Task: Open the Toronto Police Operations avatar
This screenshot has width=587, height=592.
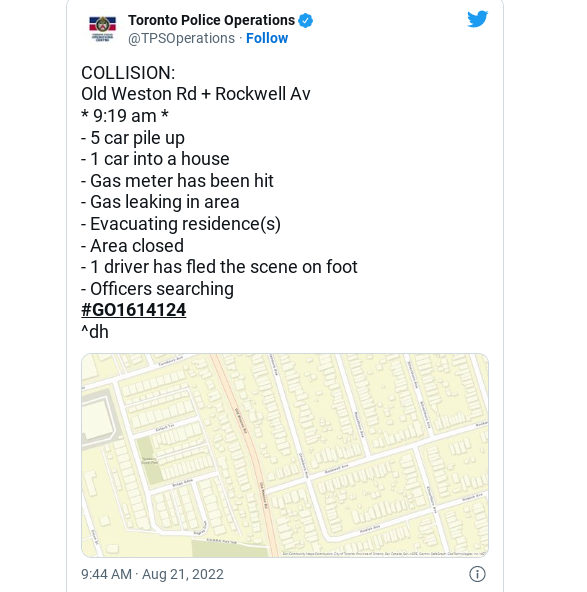Action: tap(102, 29)
